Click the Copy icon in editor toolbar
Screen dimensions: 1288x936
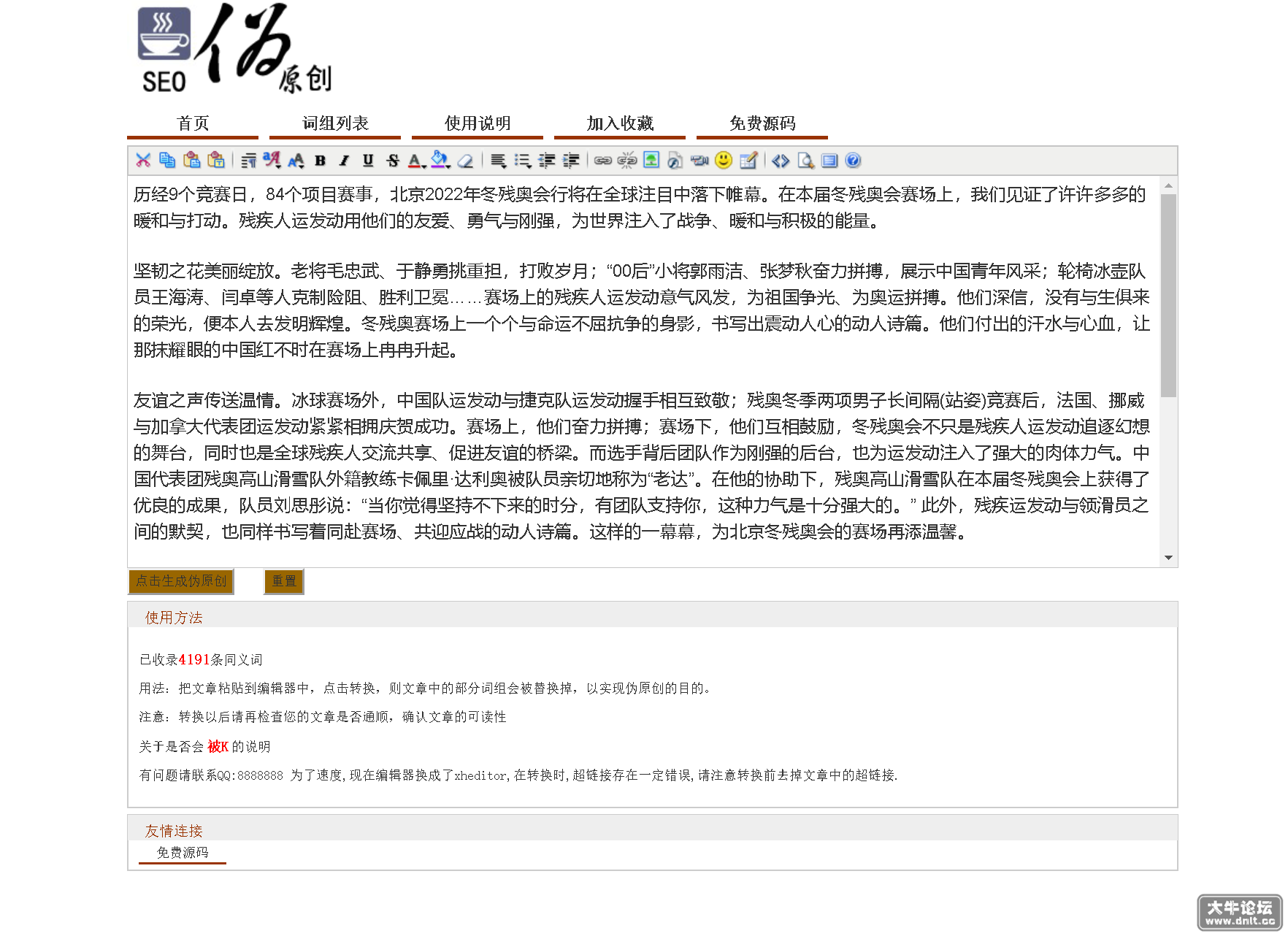tap(167, 161)
